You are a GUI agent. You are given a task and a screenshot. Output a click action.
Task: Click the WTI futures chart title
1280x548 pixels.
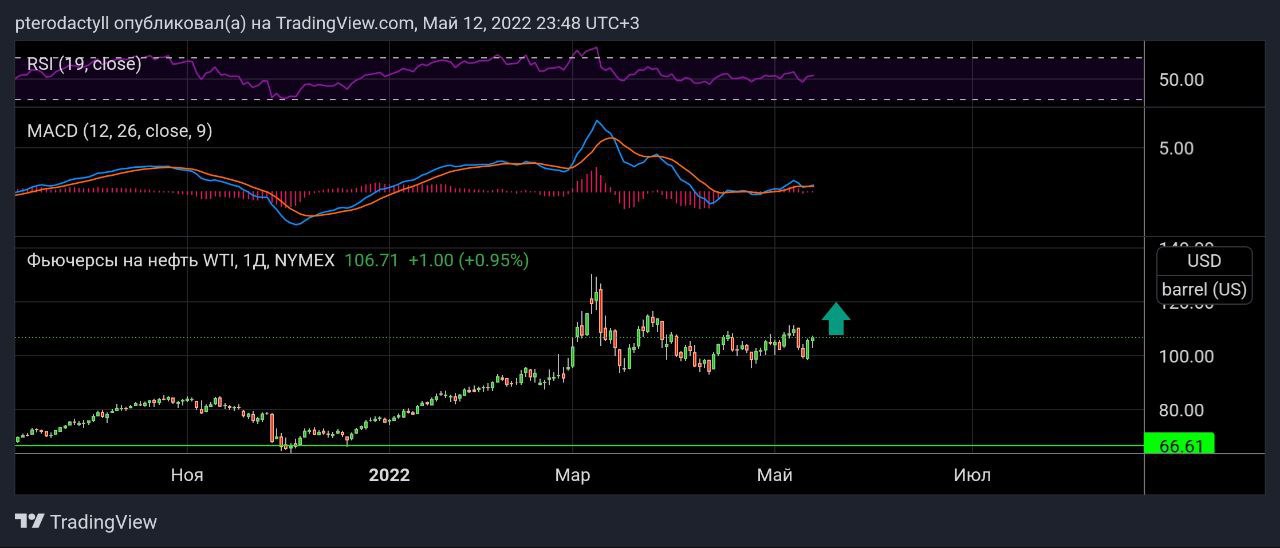pos(180,260)
